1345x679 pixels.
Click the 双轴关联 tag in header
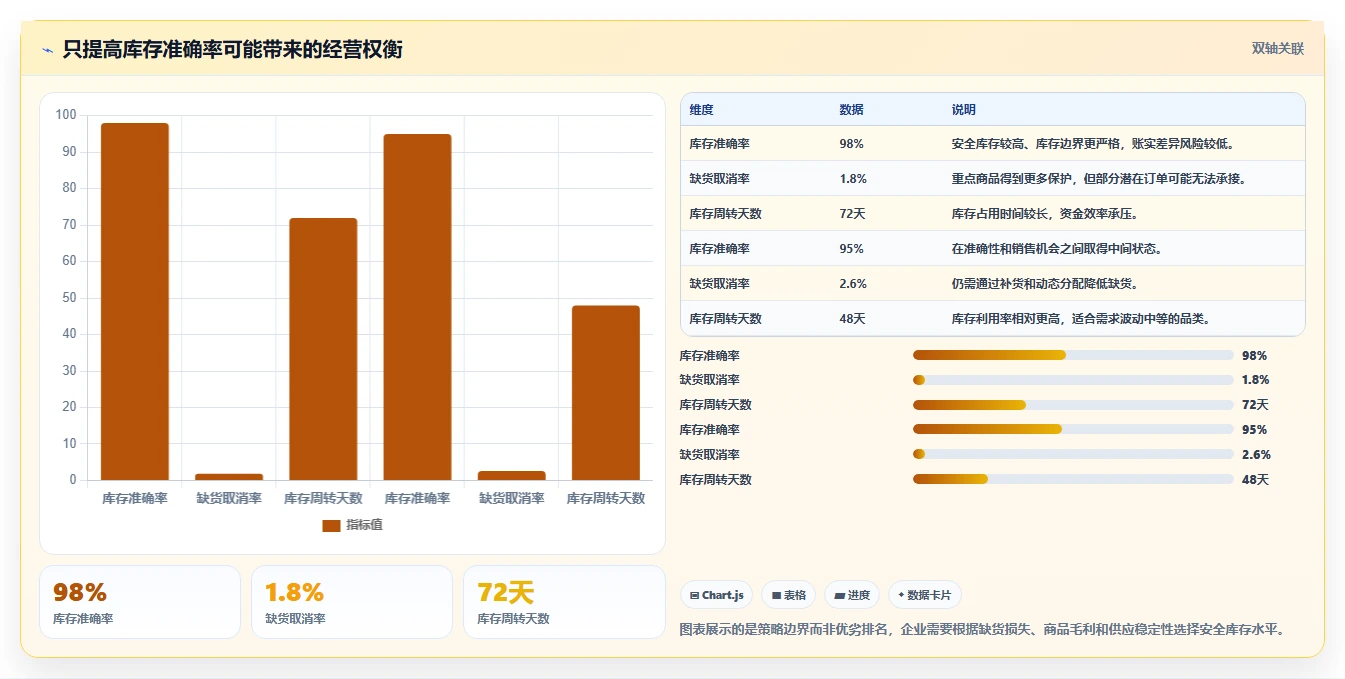[x=1277, y=48]
